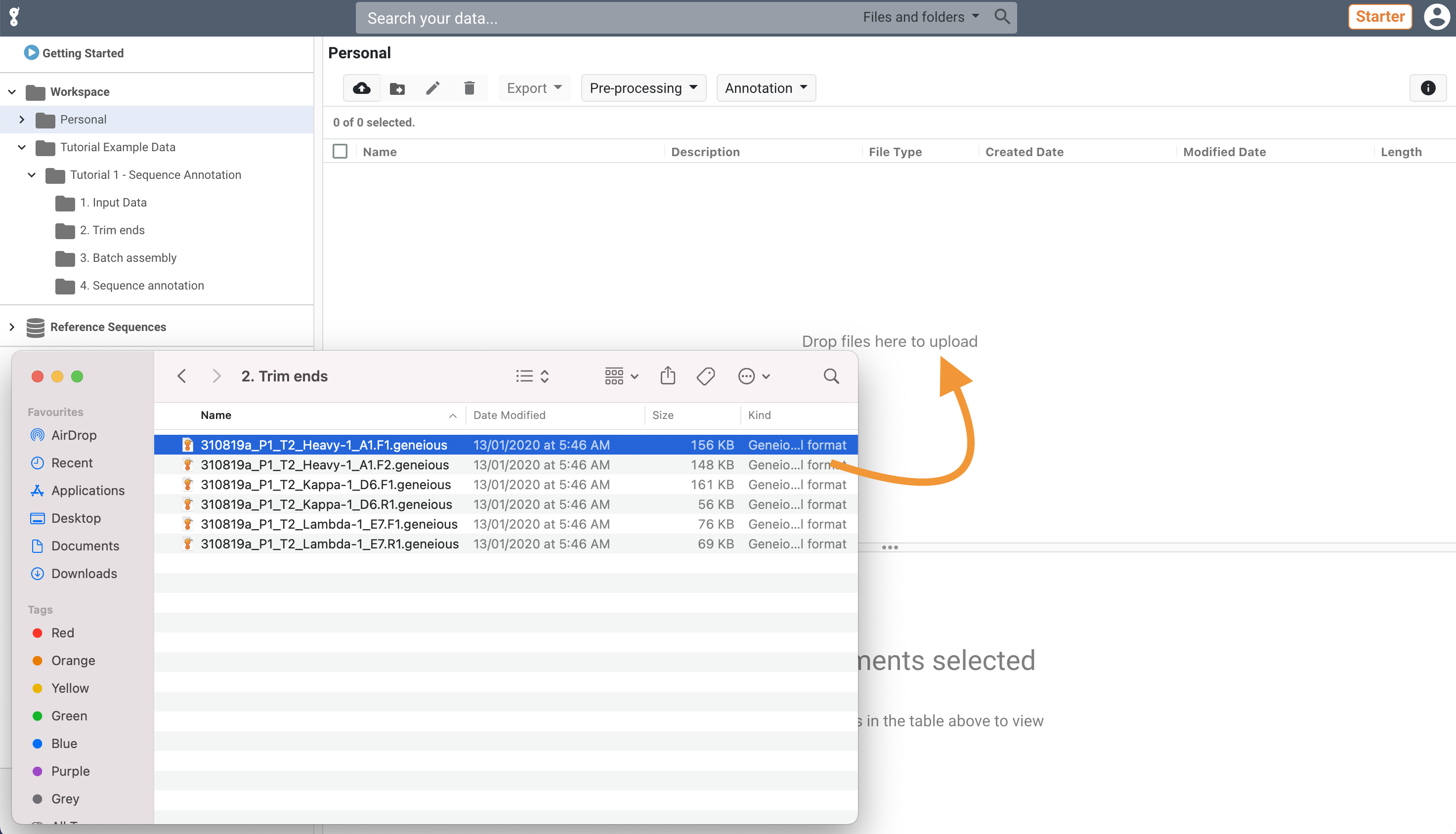Select file 310819a_P1_T2_Heavy-1_A1.F2.geneious
The width and height of the screenshot is (1456, 834).
506,464
